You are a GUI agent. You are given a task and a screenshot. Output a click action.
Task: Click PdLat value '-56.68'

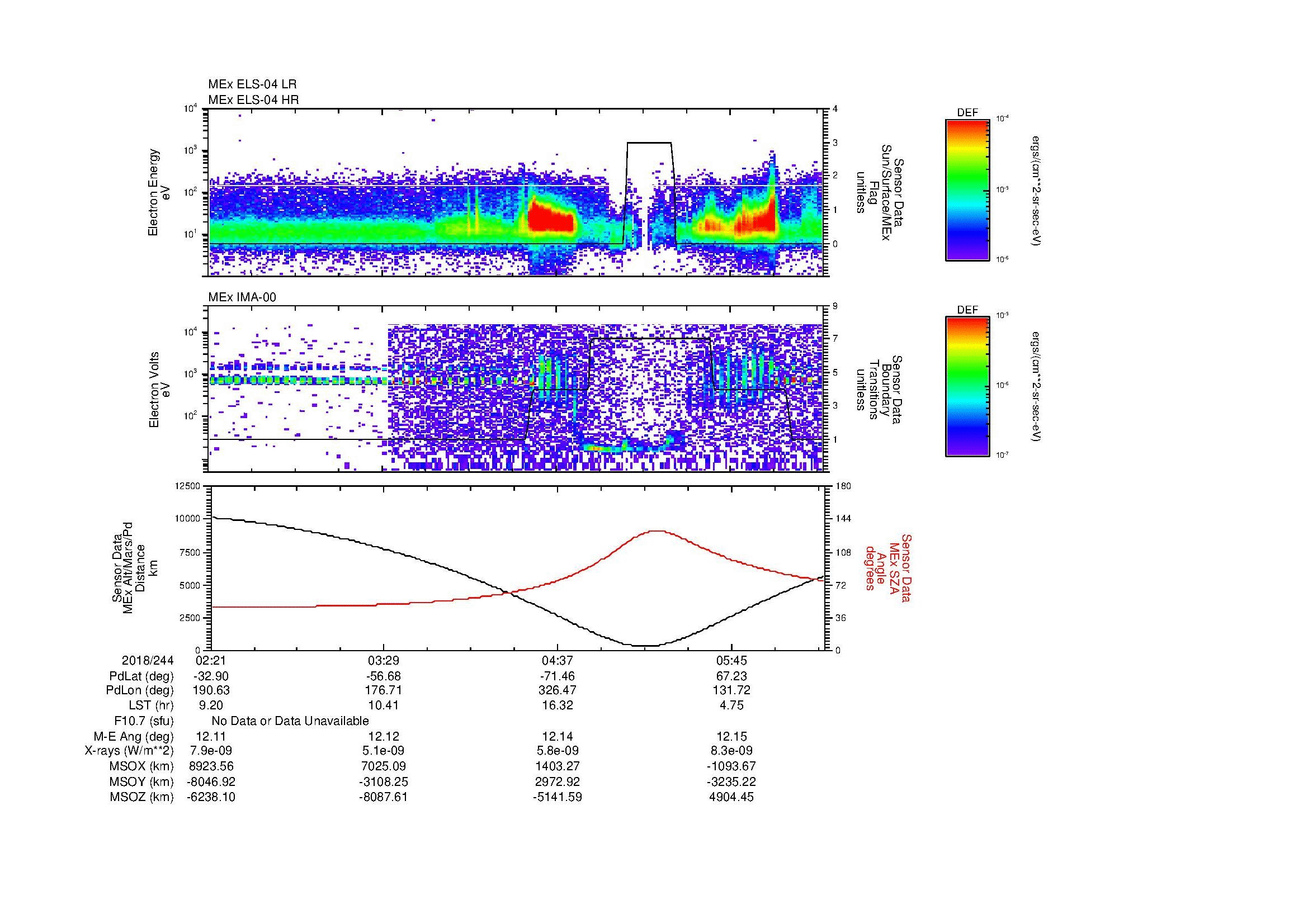point(384,676)
